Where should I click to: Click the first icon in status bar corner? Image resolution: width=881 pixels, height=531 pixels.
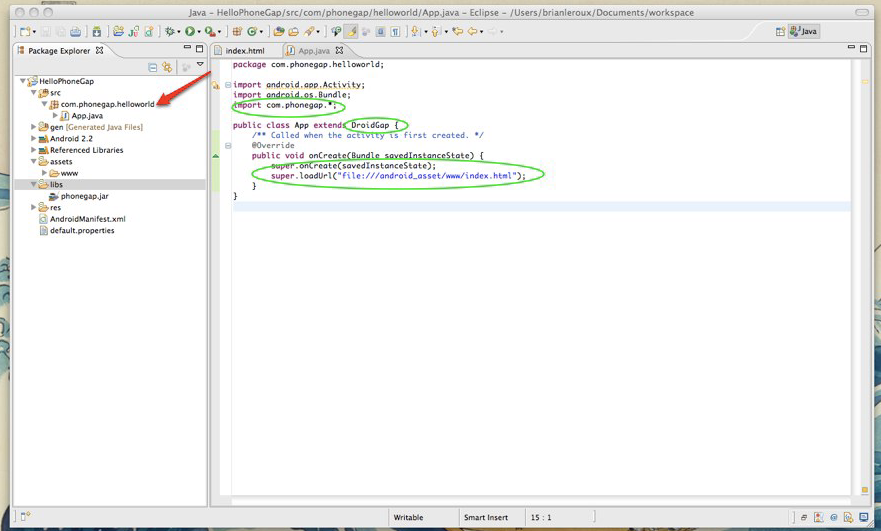804,518
